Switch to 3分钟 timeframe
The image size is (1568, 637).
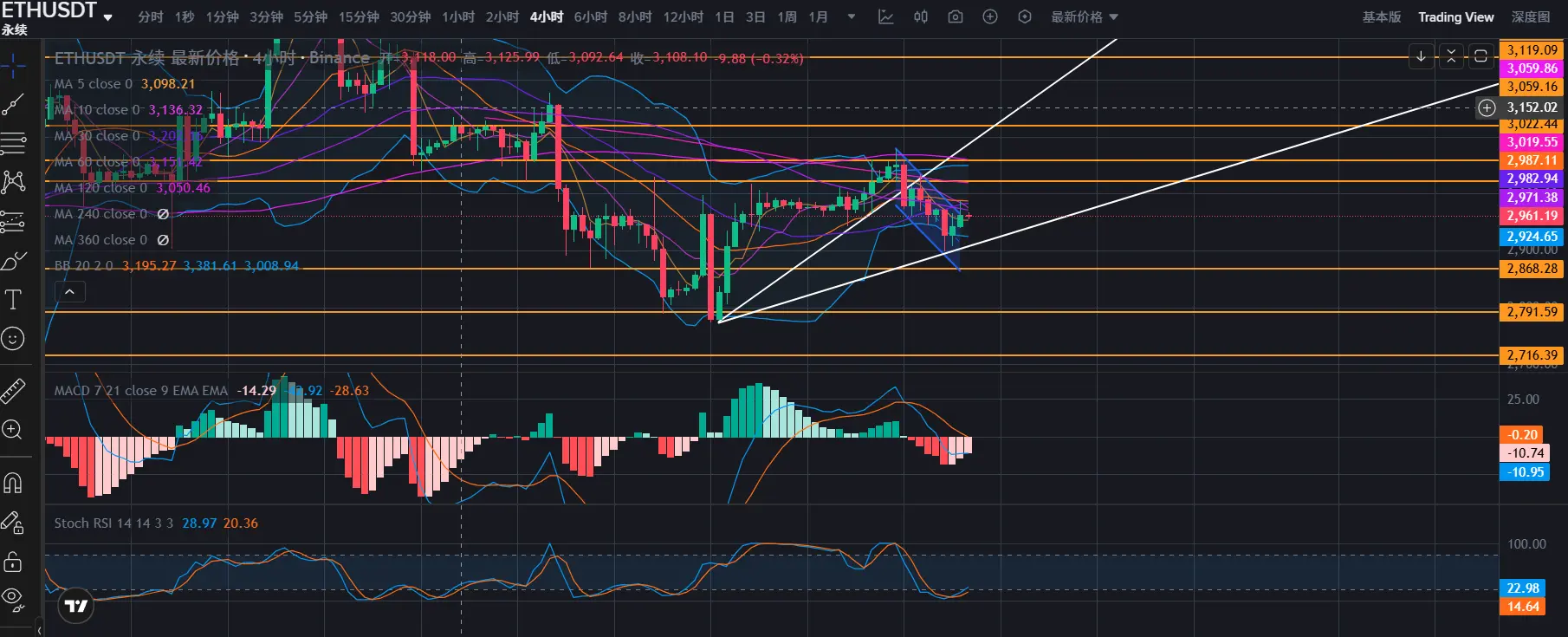[x=267, y=17]
